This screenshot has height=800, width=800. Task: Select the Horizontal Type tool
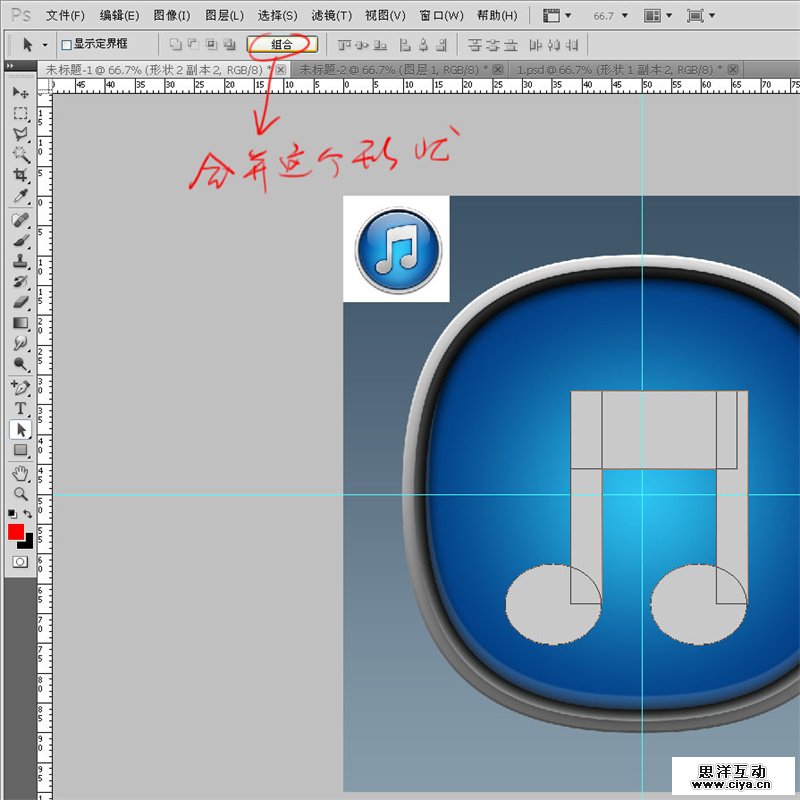click(20, 409)
